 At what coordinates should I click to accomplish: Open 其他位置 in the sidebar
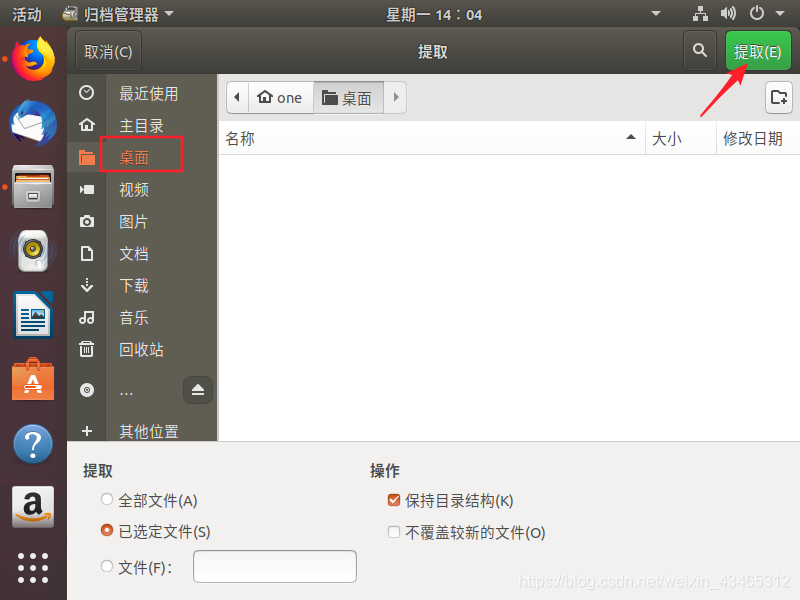[148, 432]
